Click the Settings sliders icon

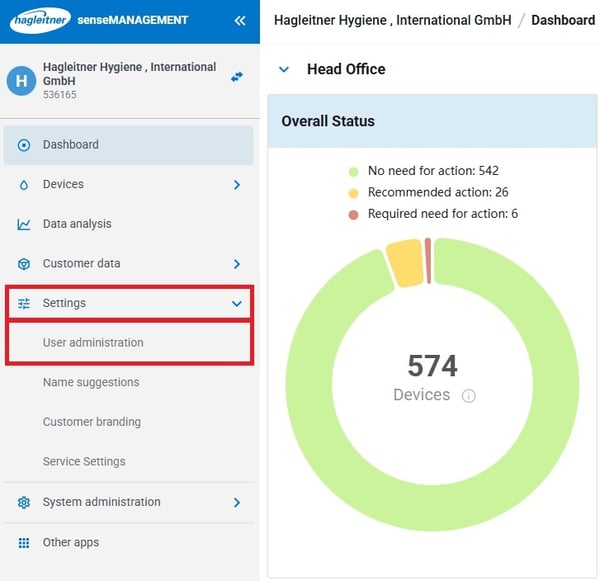point(24,304)
